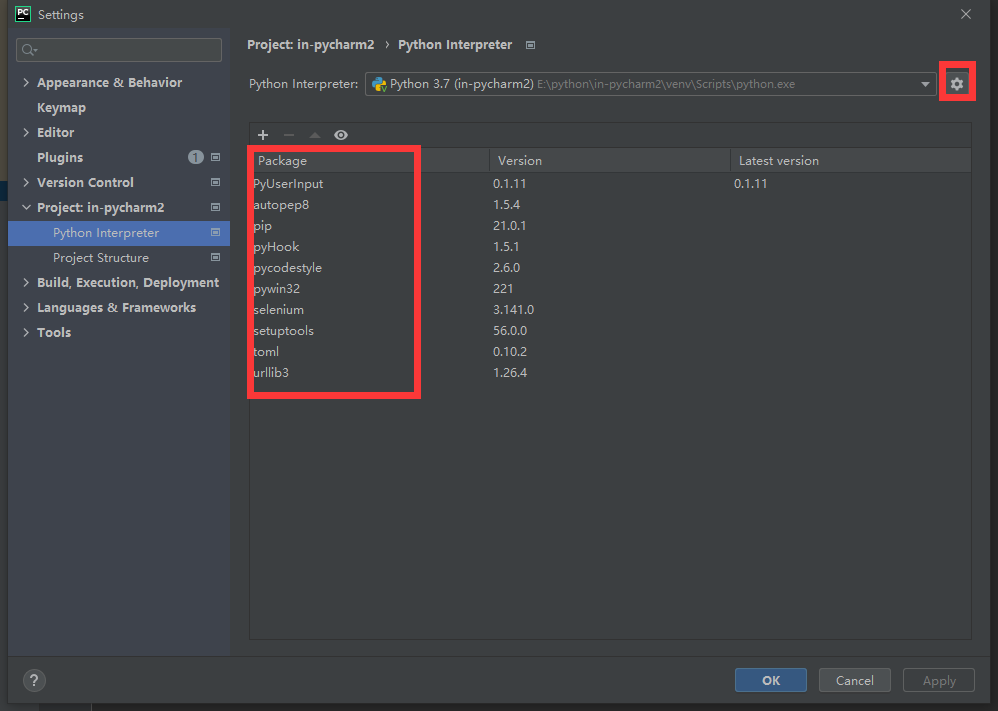Select the pyHook package row

[610, 246]
